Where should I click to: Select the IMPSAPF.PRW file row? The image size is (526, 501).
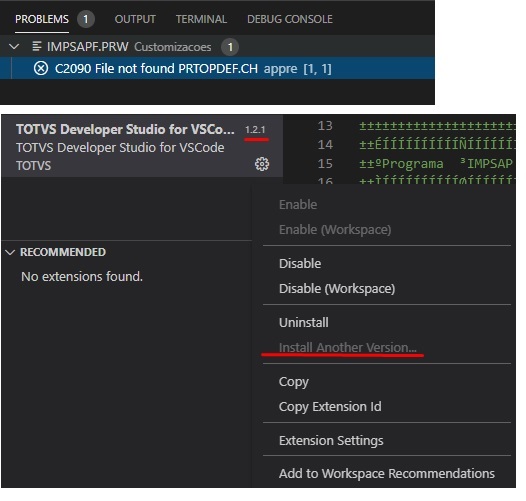pos(217,46)
